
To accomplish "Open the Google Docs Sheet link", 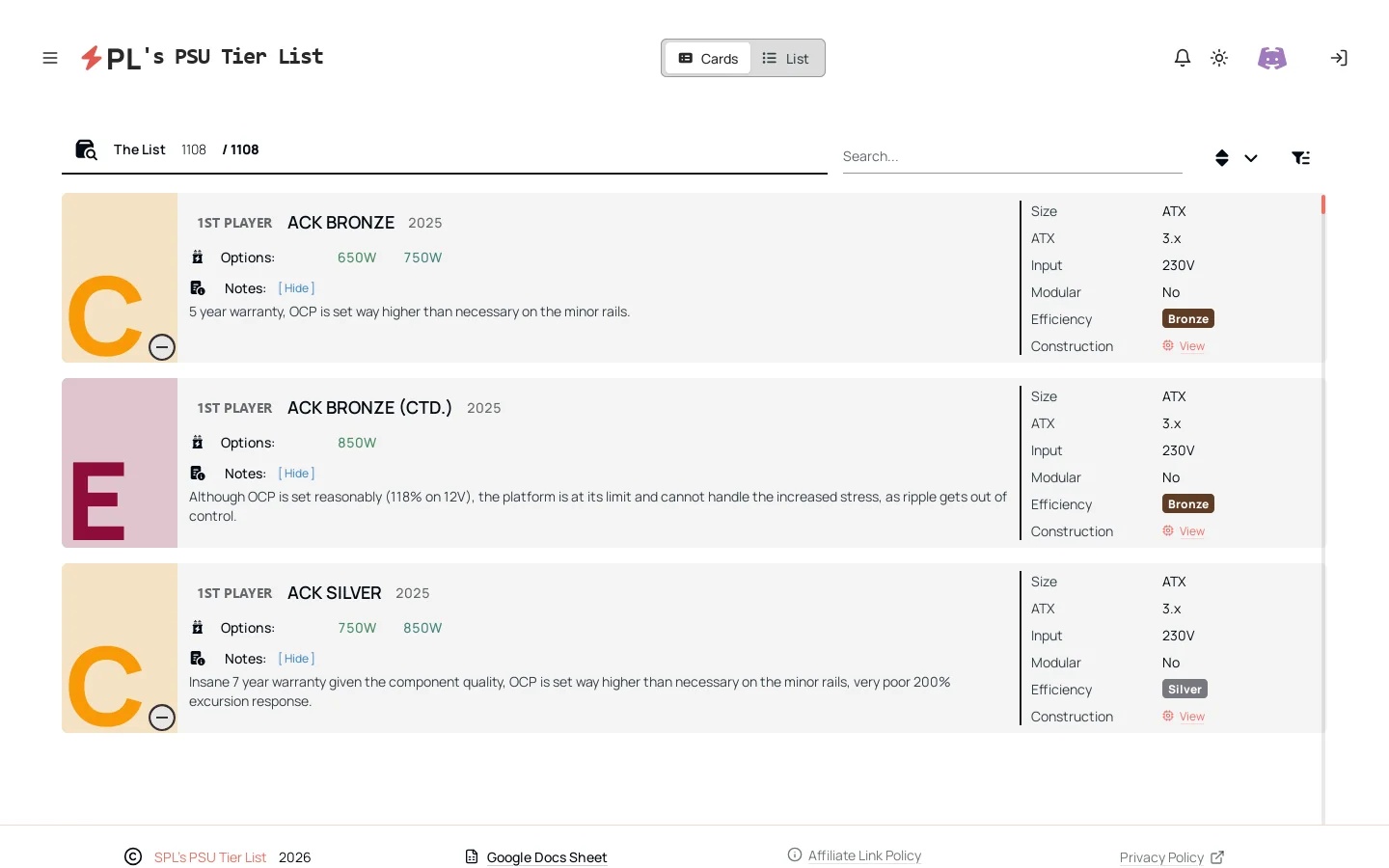I will pyautogui.click(x=546, y=857).
